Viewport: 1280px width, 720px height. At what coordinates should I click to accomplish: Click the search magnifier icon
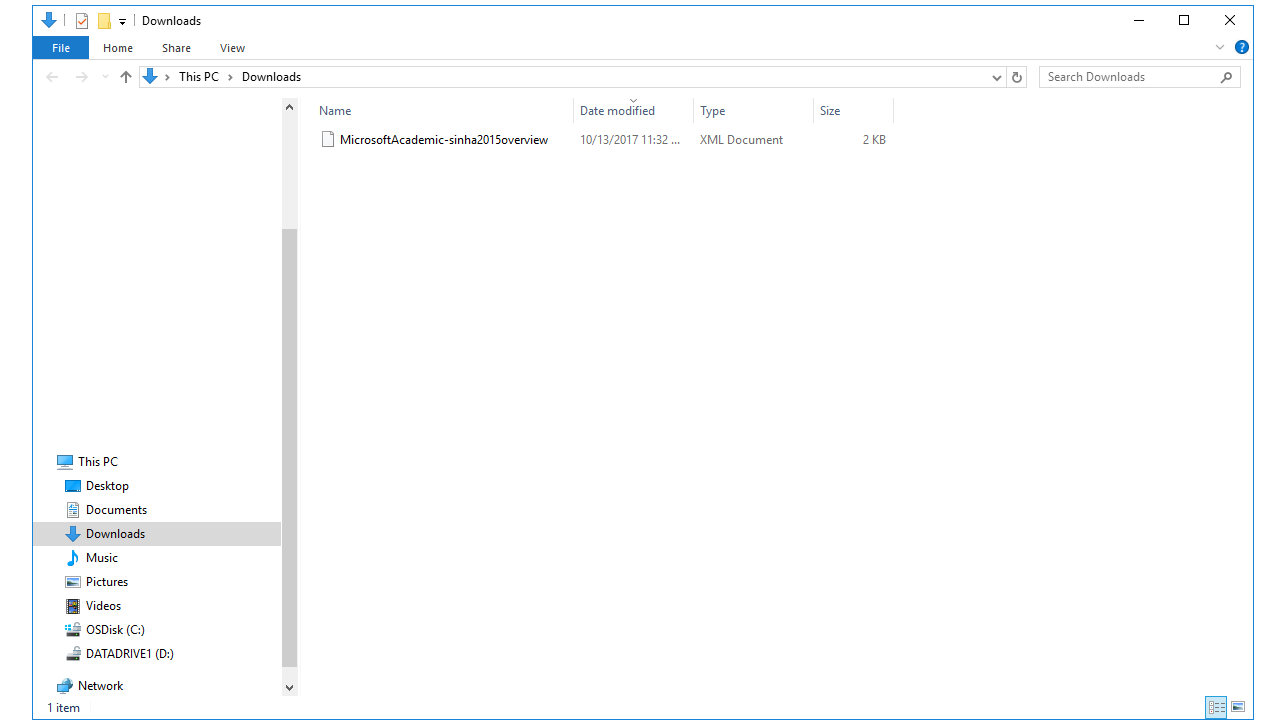click(x=1226, y=77)
